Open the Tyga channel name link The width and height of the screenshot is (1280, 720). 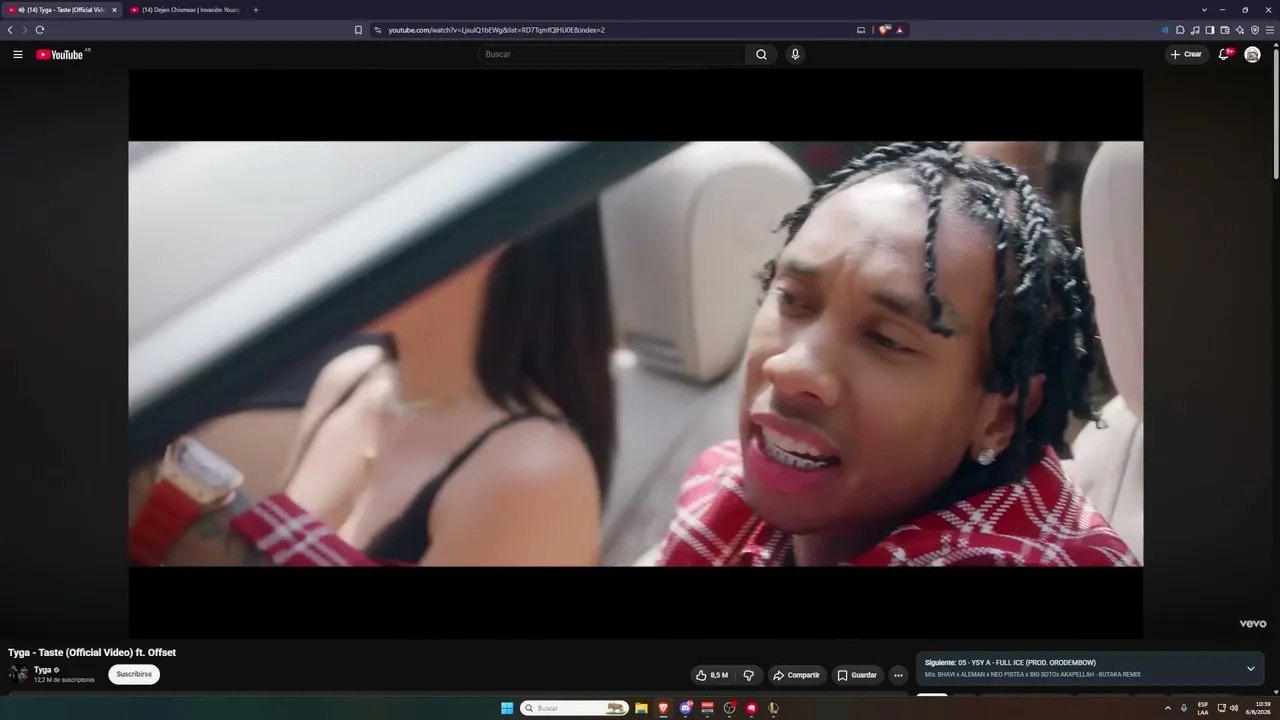pos(42,670)
